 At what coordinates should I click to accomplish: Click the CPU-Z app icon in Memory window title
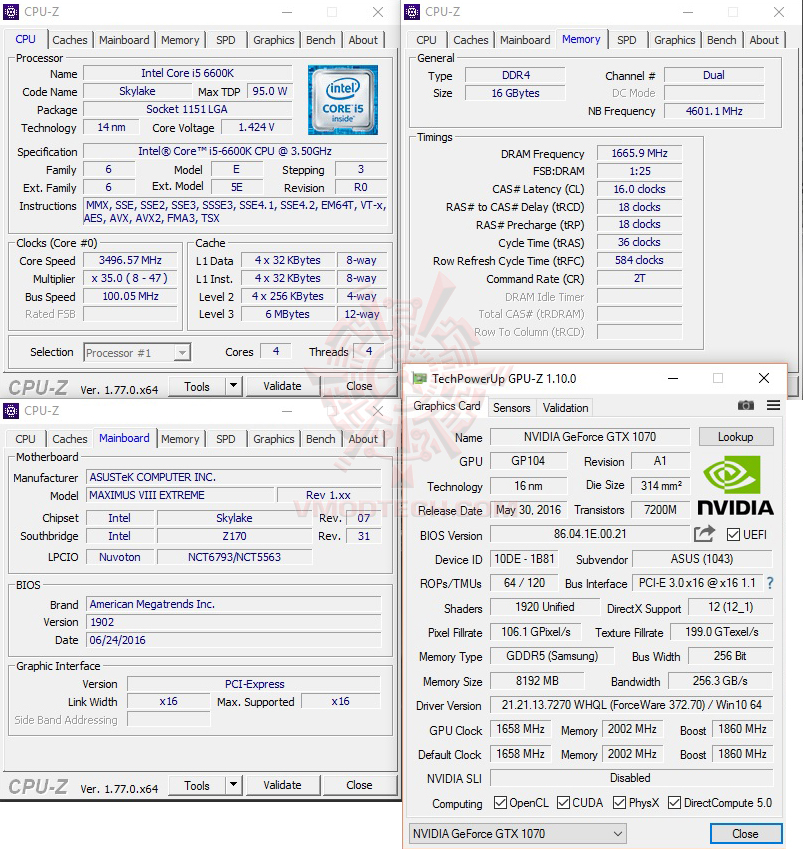pyautogui.click(x=412, y=11)
